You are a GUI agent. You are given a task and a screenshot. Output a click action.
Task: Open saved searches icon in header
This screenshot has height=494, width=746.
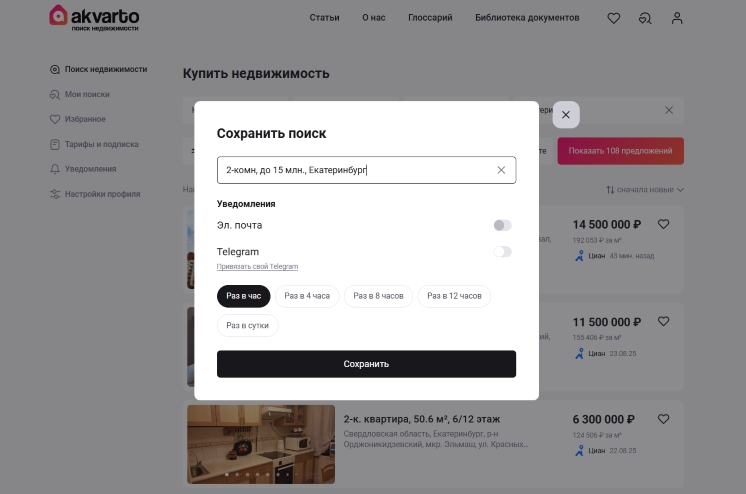(645, 18)
